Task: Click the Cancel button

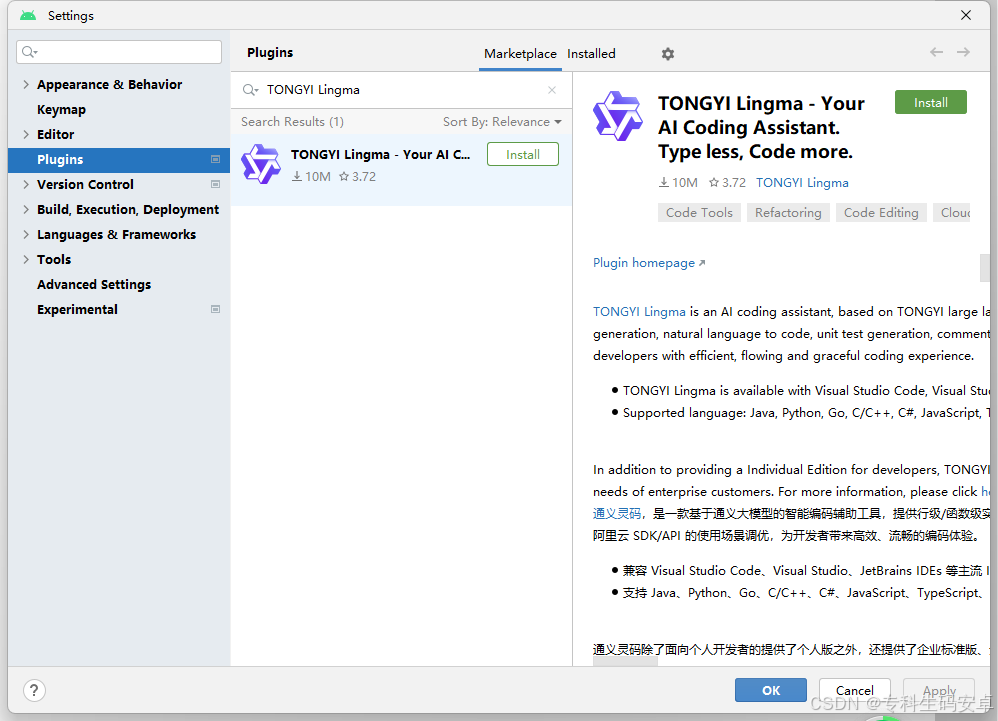Action: tap(854, 690)
